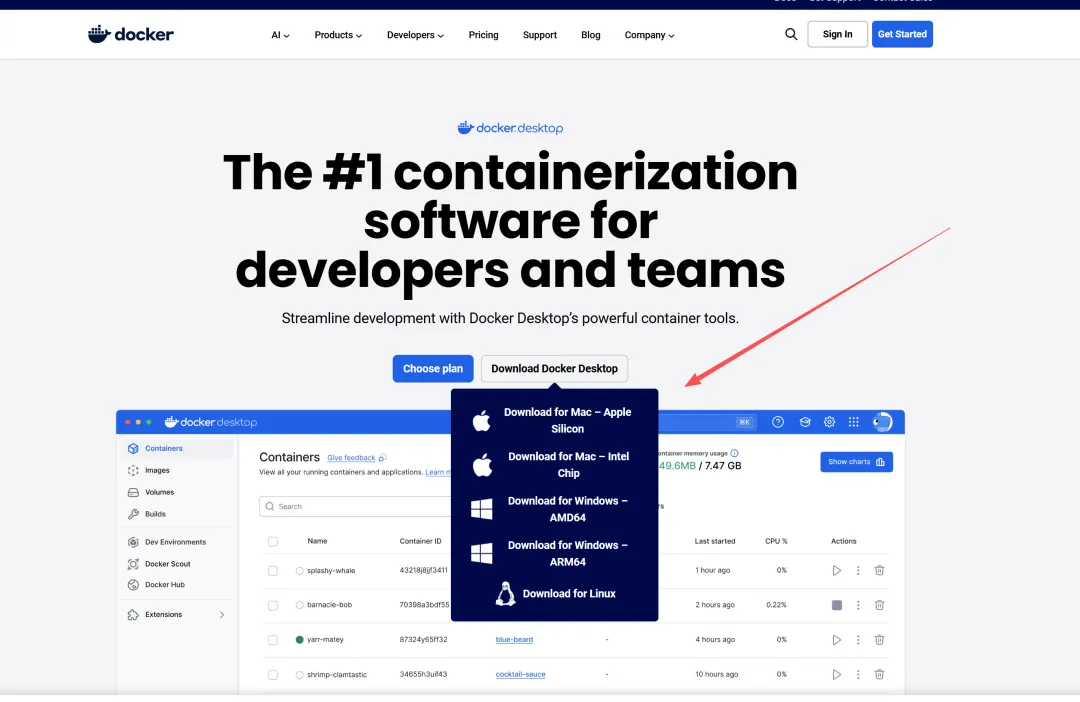1080x702 pixels.
Task: Click the user avatar icon
Action: coord(882,422)
